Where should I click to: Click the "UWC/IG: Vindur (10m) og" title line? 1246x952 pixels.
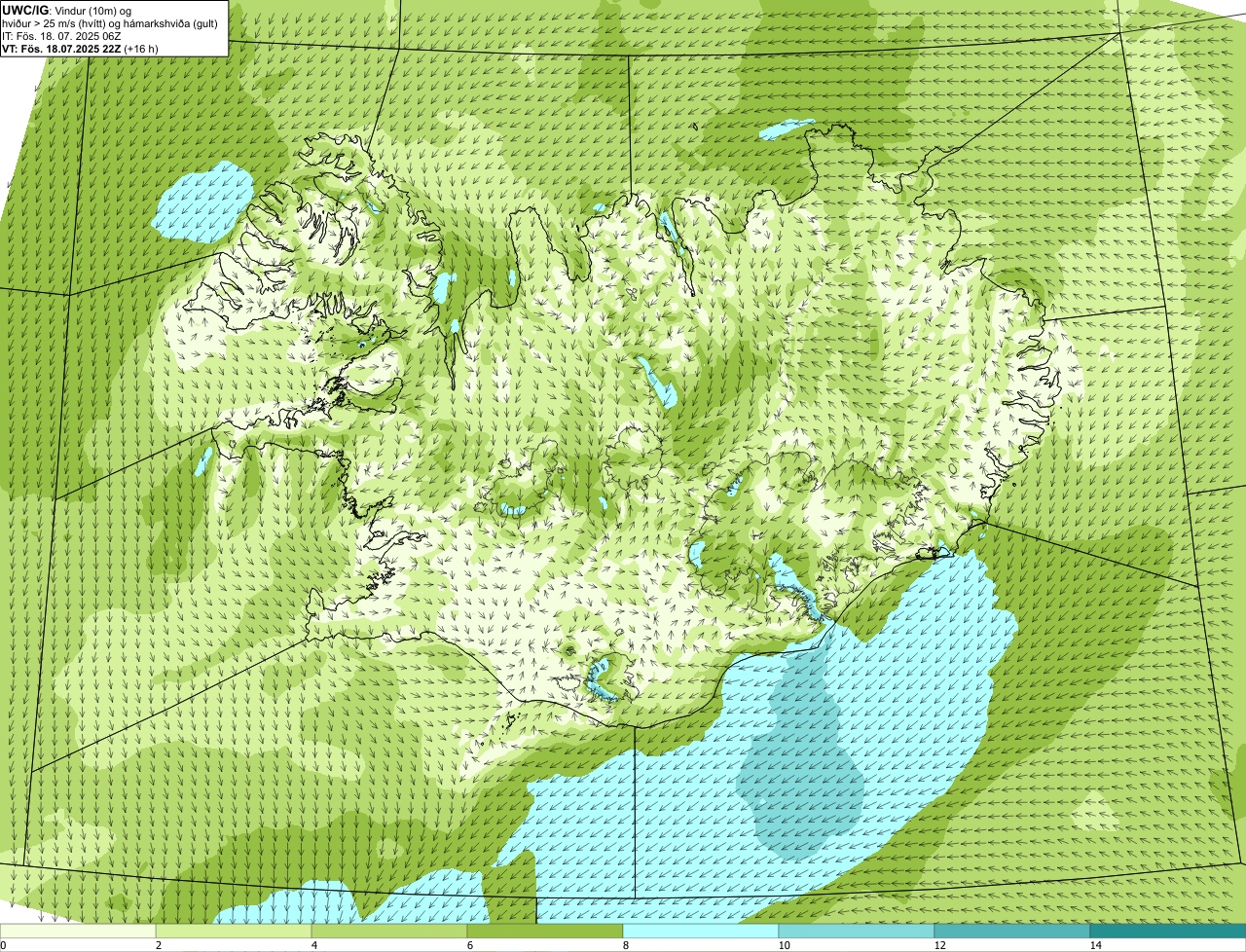click(67, 10)
